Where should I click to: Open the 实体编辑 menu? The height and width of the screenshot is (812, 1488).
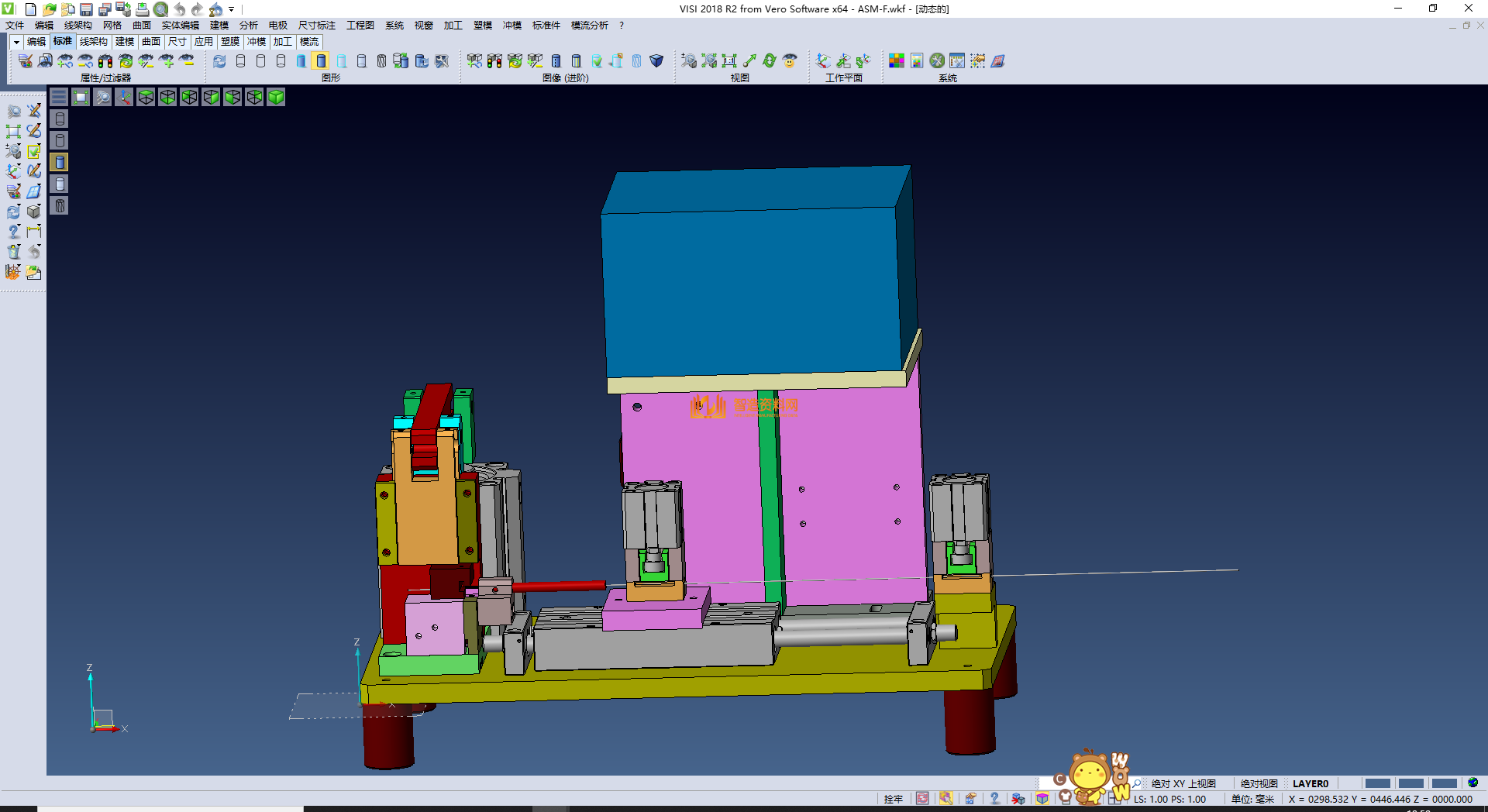[180, 26]
